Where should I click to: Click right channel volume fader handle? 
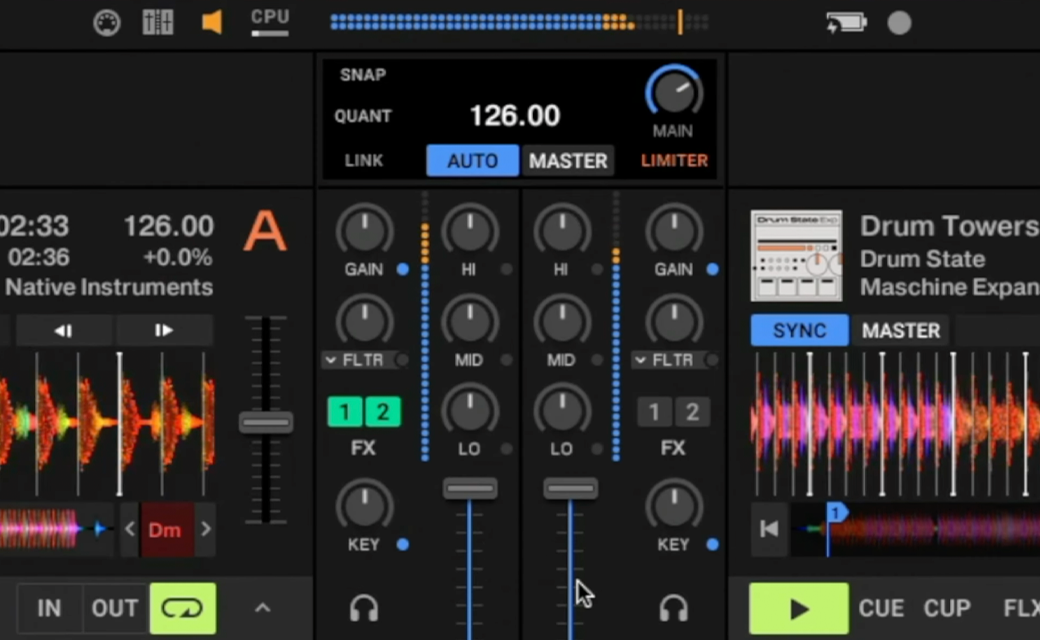point(570,489)
